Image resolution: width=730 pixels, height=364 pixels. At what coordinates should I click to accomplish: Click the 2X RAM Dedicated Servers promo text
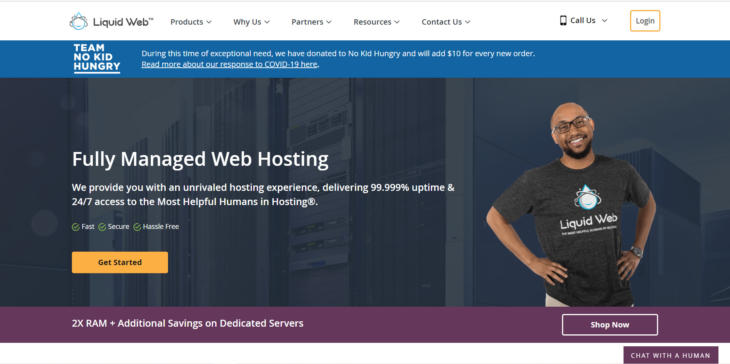coord(188,323)
